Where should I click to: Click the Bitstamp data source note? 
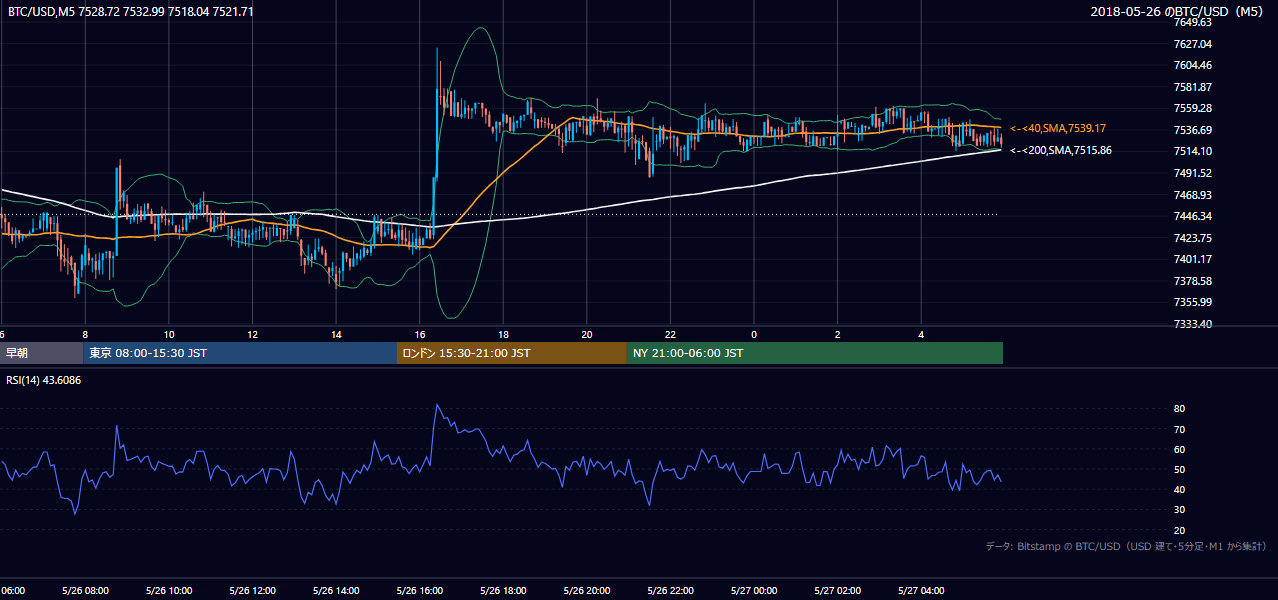pos(1126,546)
